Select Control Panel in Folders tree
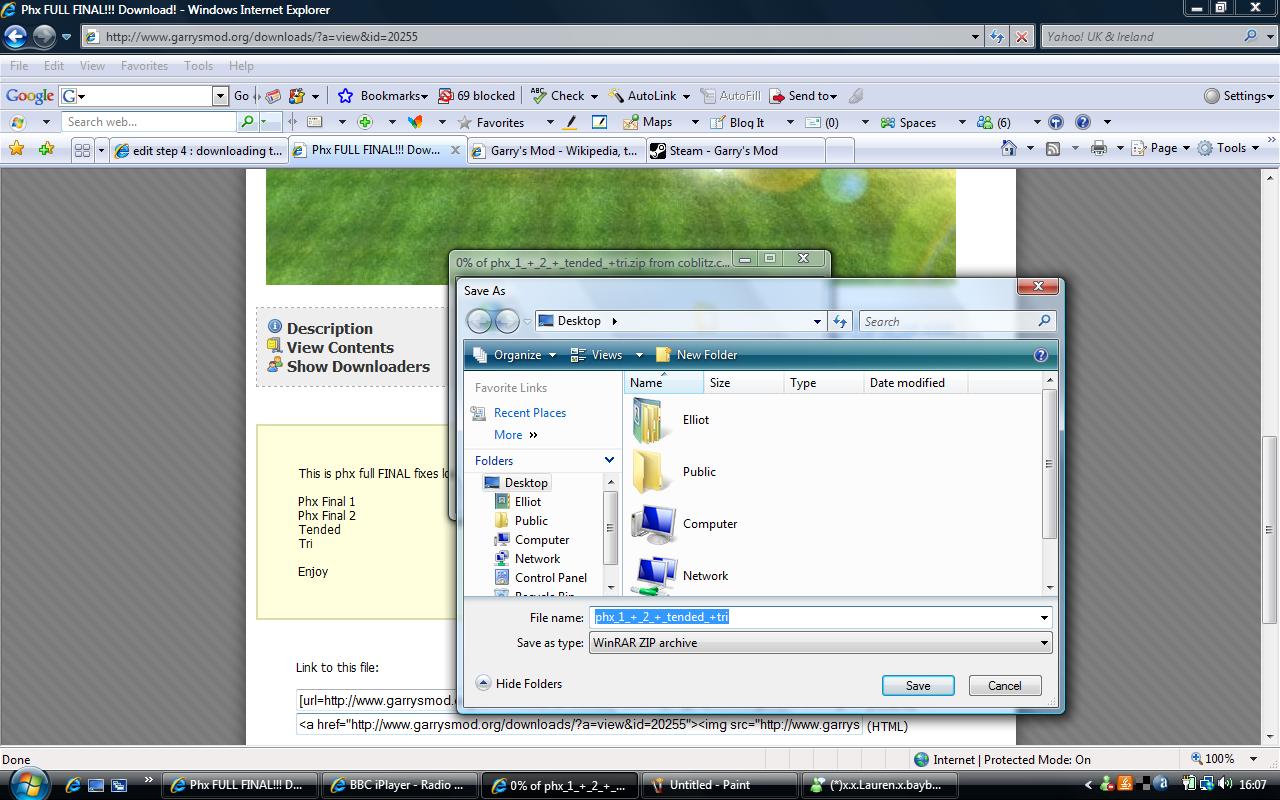 (550, 578)
